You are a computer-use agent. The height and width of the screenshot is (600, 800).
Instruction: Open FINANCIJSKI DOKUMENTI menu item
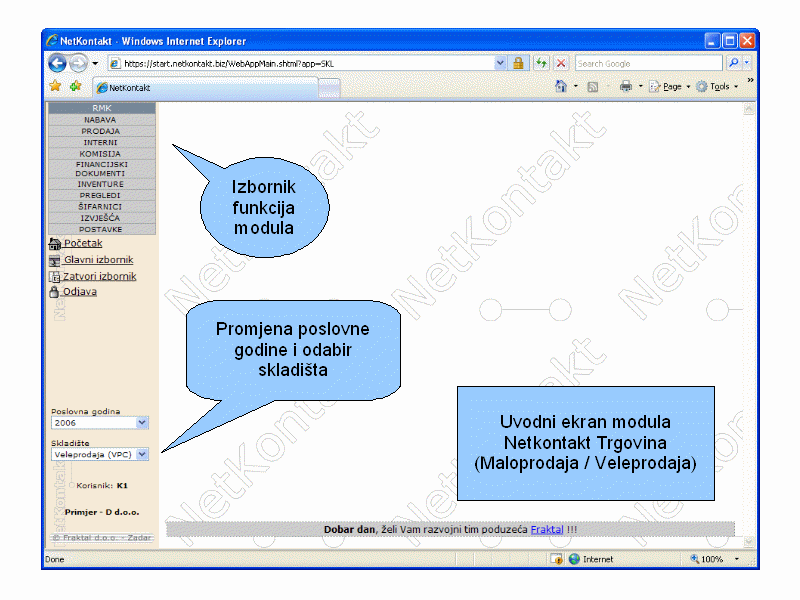point(102,169)
